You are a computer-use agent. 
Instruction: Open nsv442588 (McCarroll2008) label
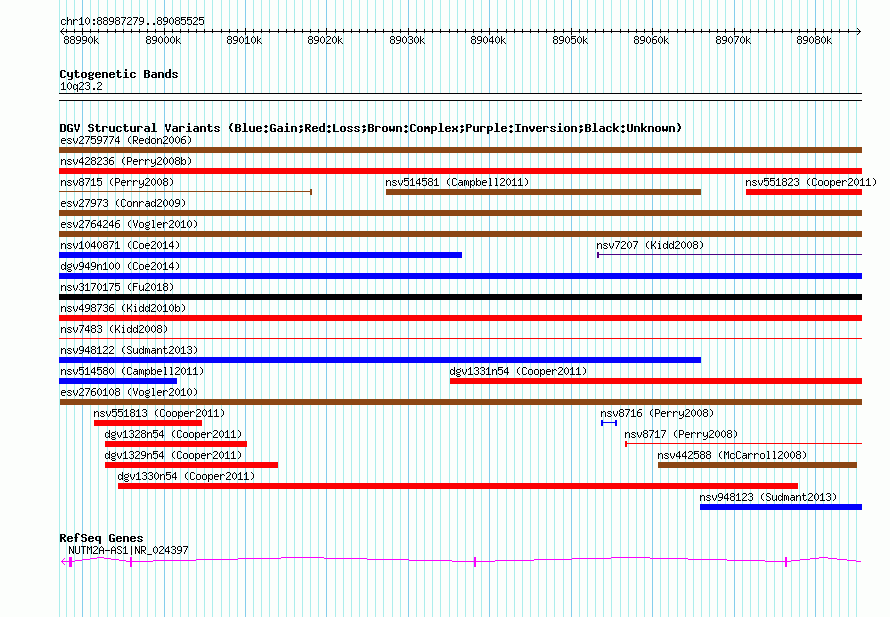(732, 455)
